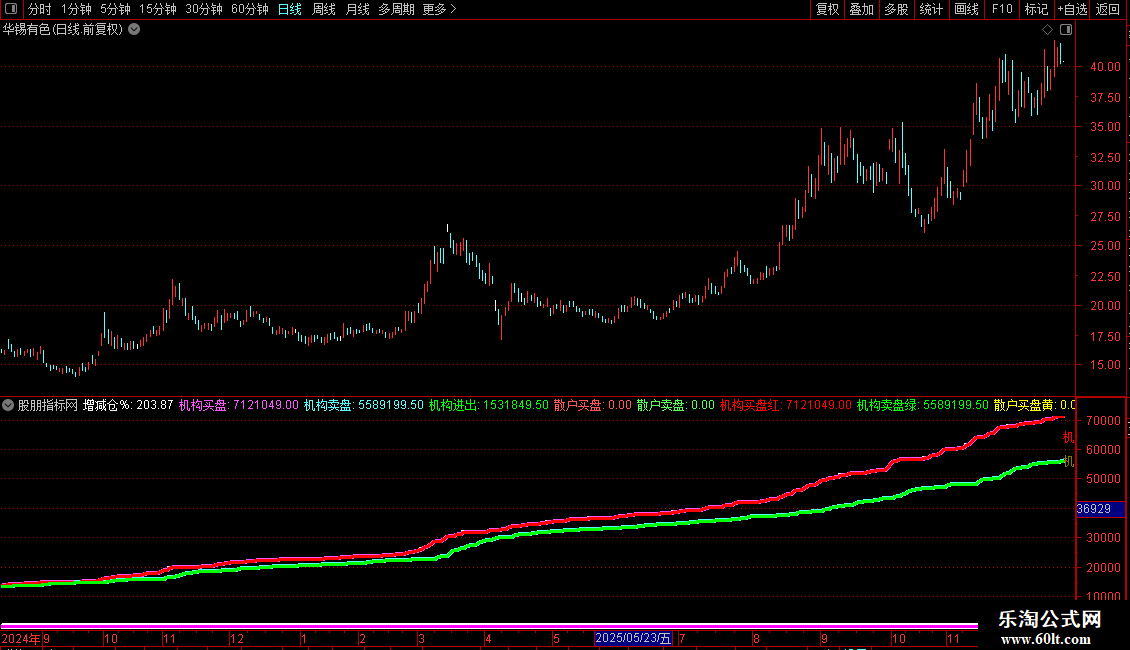Select the 60分钟 period tab
This screenshot has width=1130, height=650.
tap(249, 9)
